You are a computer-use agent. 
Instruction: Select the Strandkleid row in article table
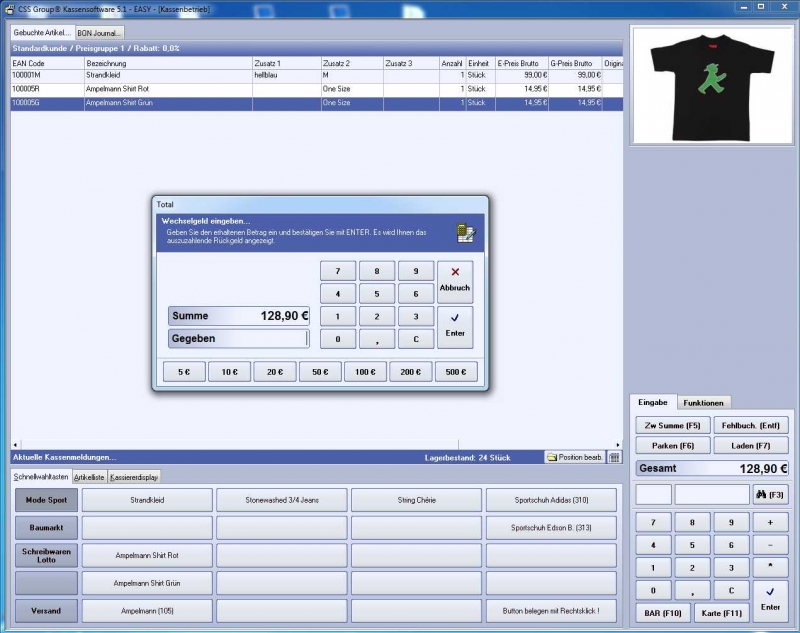[316, 75]
